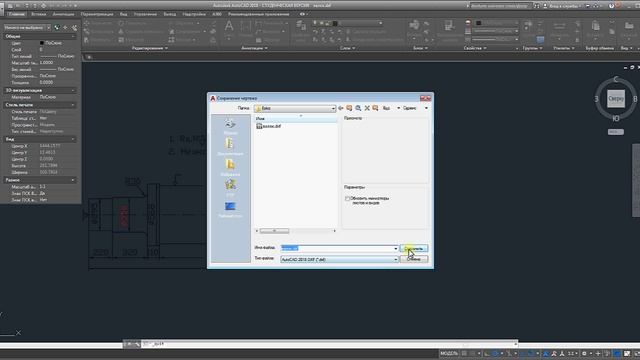Toggle the grid display in the status bar
640x360 pixels.
[464, 353]
